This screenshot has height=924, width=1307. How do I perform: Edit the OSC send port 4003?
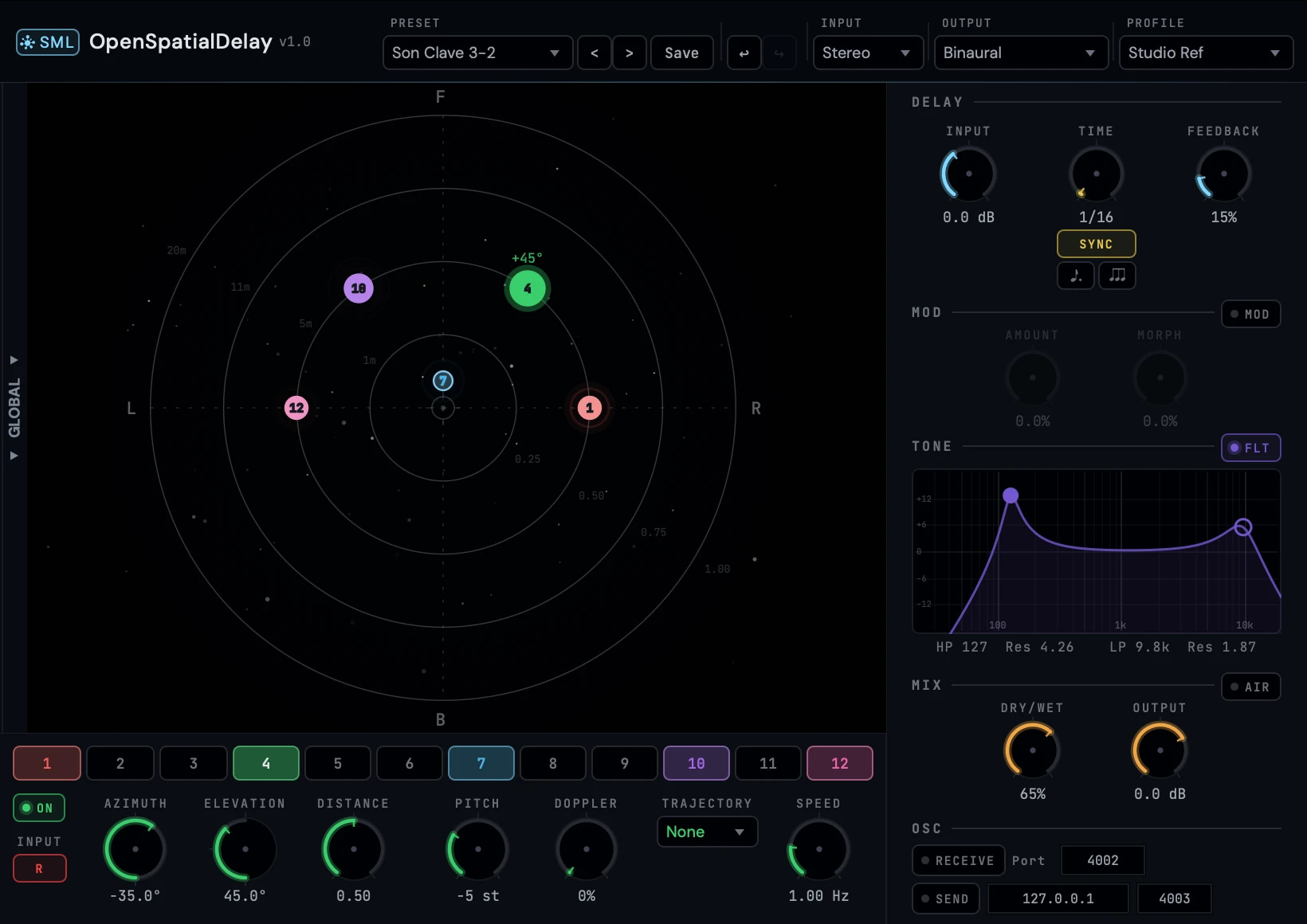(x=1175, y=899)
